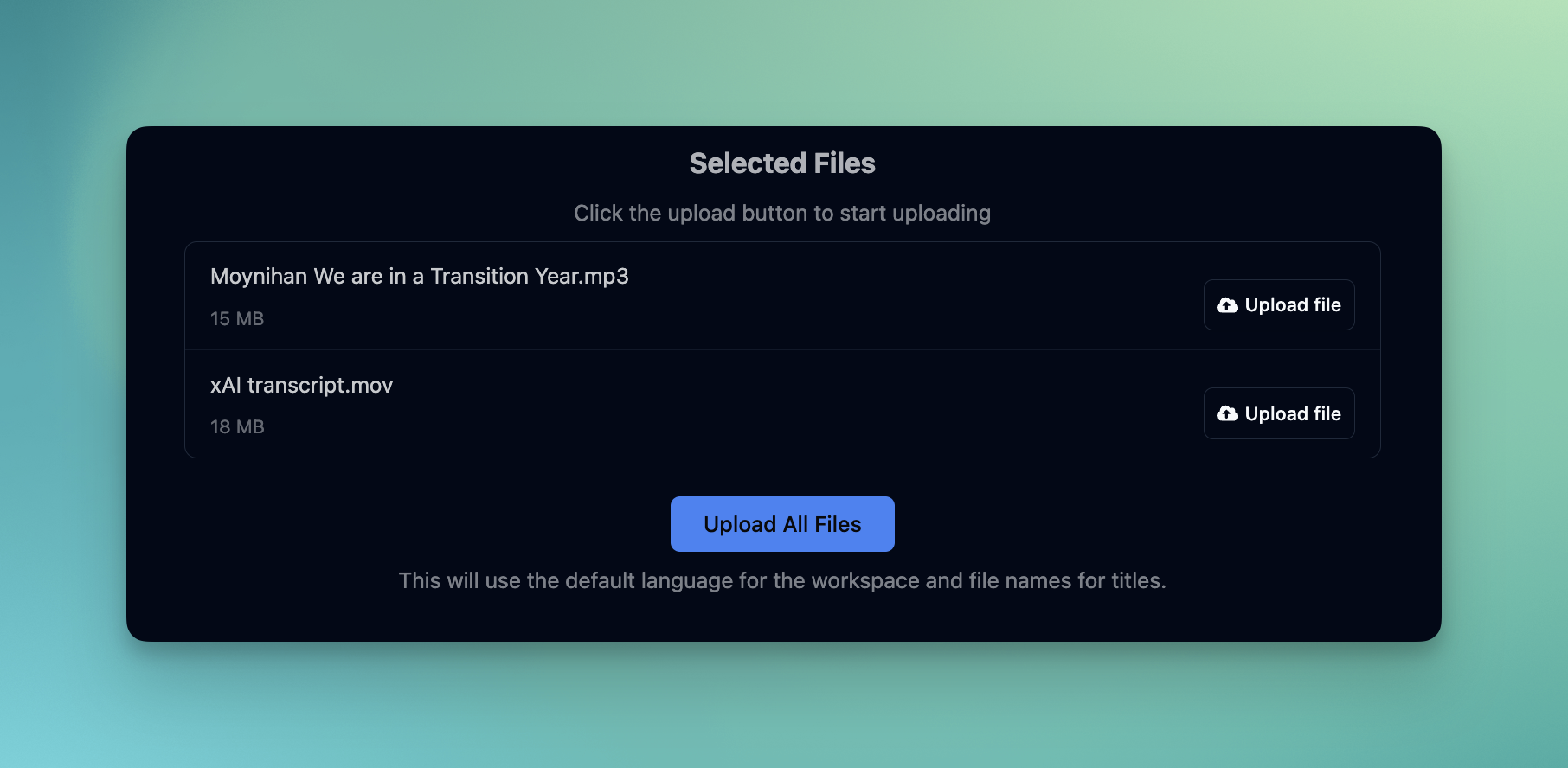Click the 'Click the upload button' instruction text
This screenshot has height=768, width=1568.
pos(782,214)
